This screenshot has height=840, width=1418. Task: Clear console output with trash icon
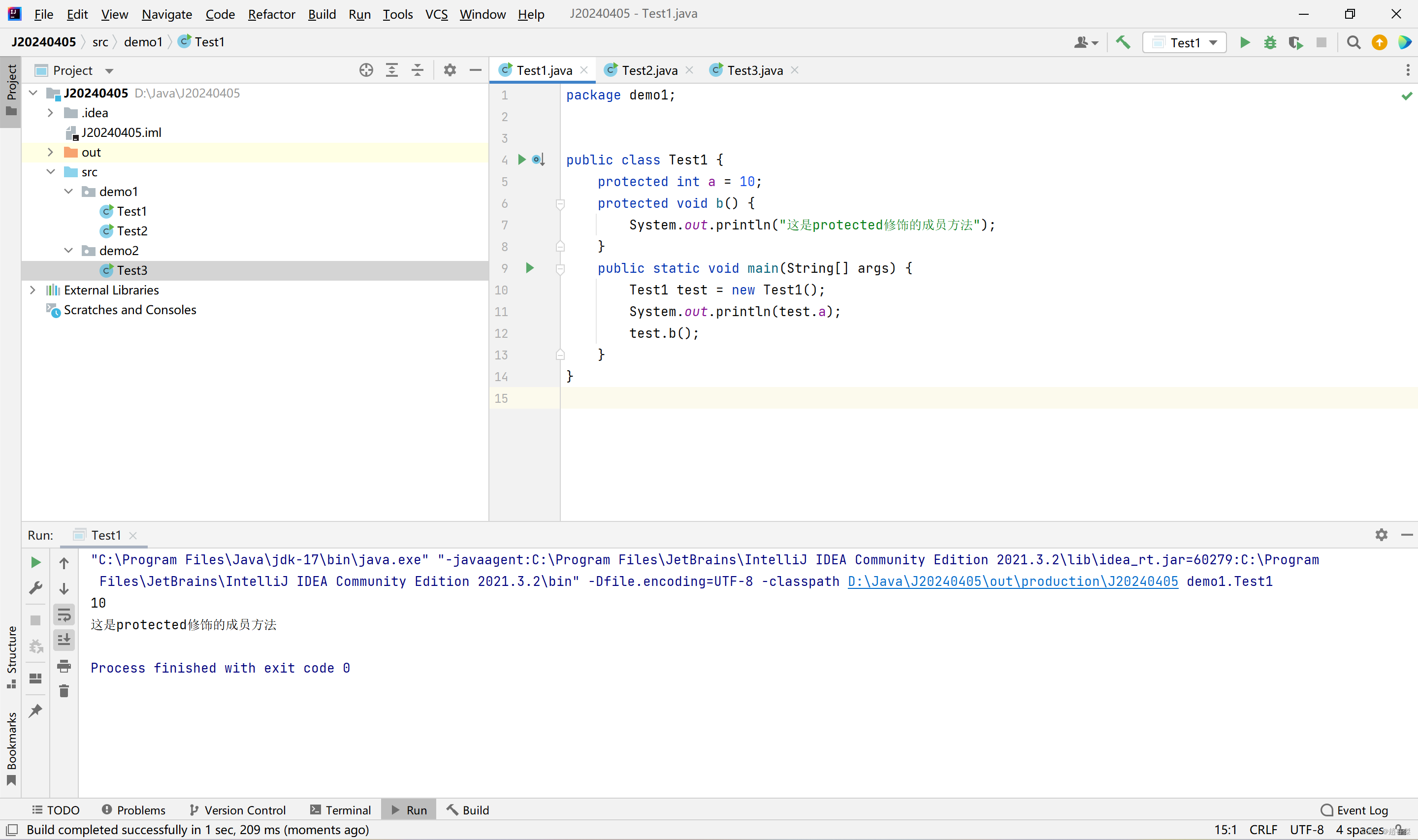click(64, 691)
